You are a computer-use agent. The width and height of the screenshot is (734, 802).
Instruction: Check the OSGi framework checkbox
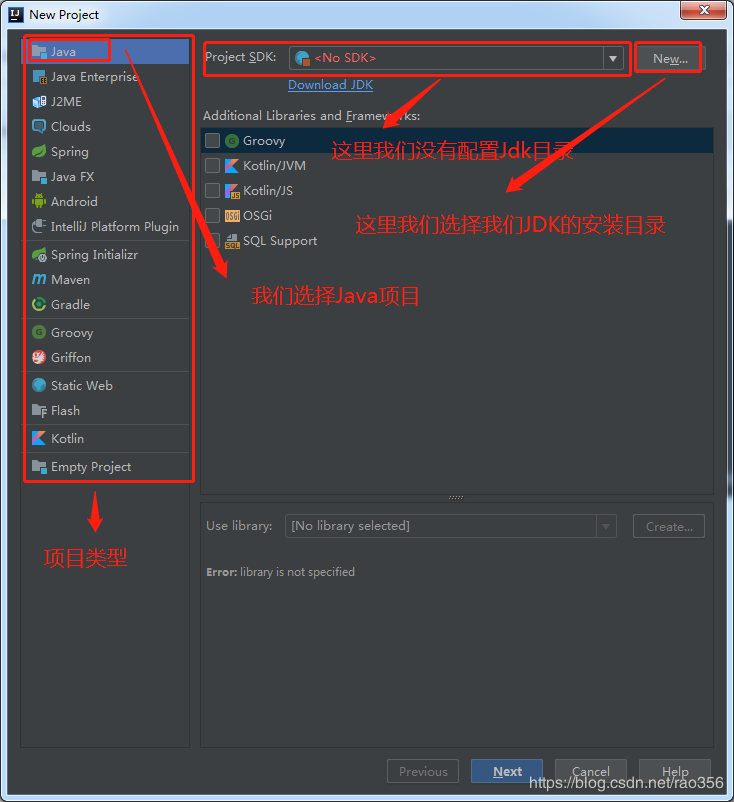(x=212, y=215)
